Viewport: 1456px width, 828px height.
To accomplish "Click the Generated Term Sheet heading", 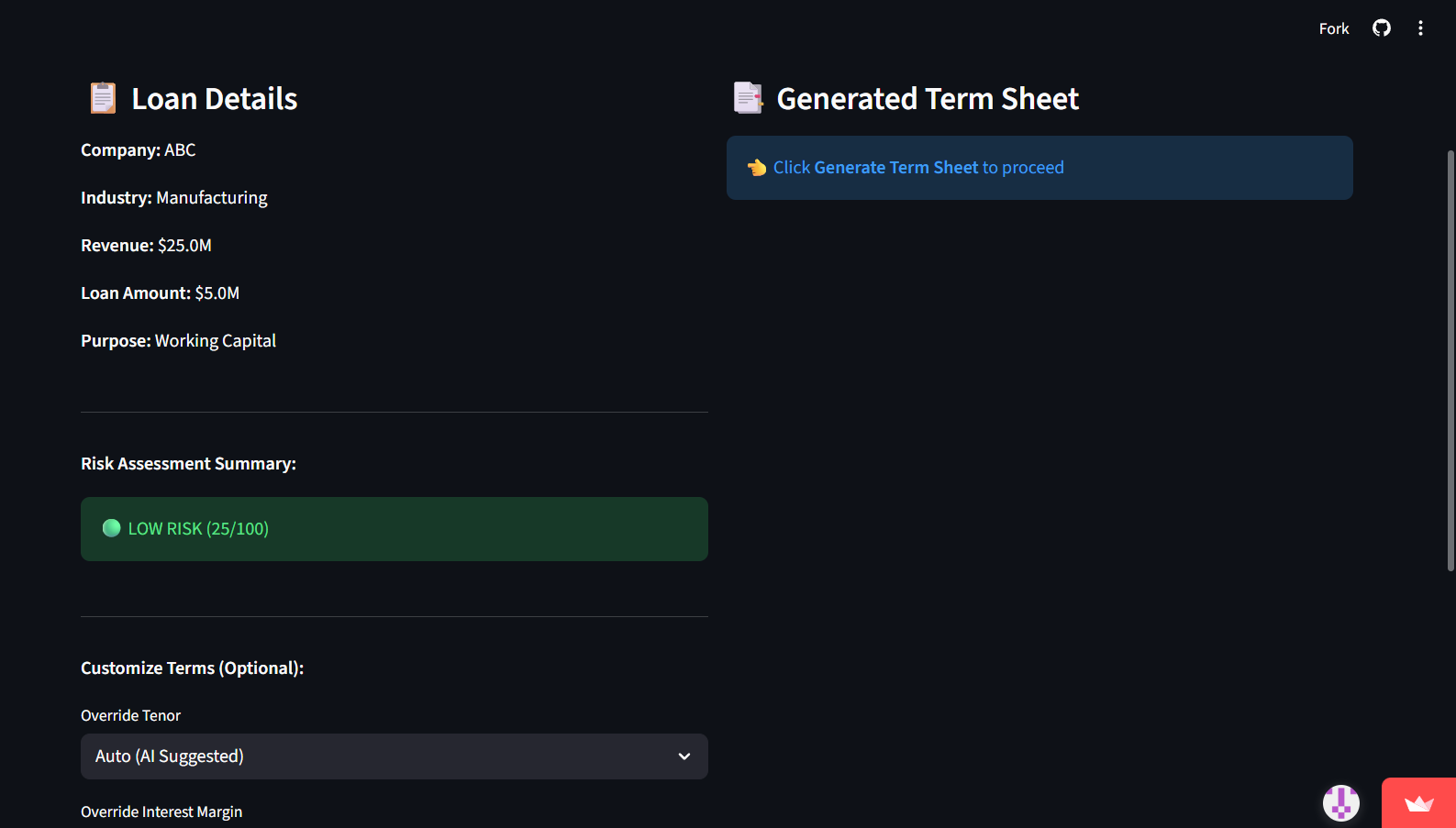I will point(927,99).
